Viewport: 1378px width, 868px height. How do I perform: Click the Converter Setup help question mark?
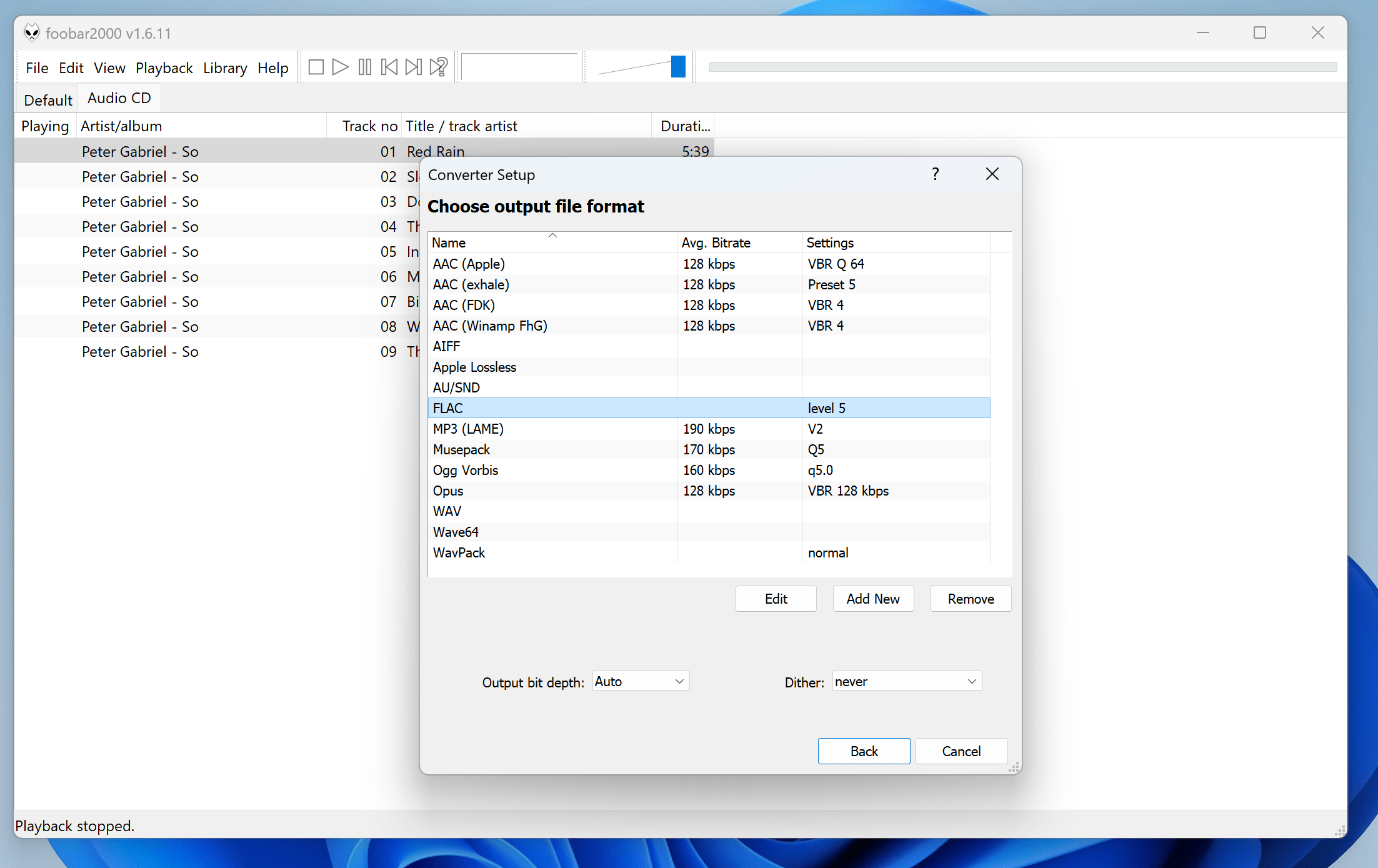pyautogui.click(x=936, y=174)
